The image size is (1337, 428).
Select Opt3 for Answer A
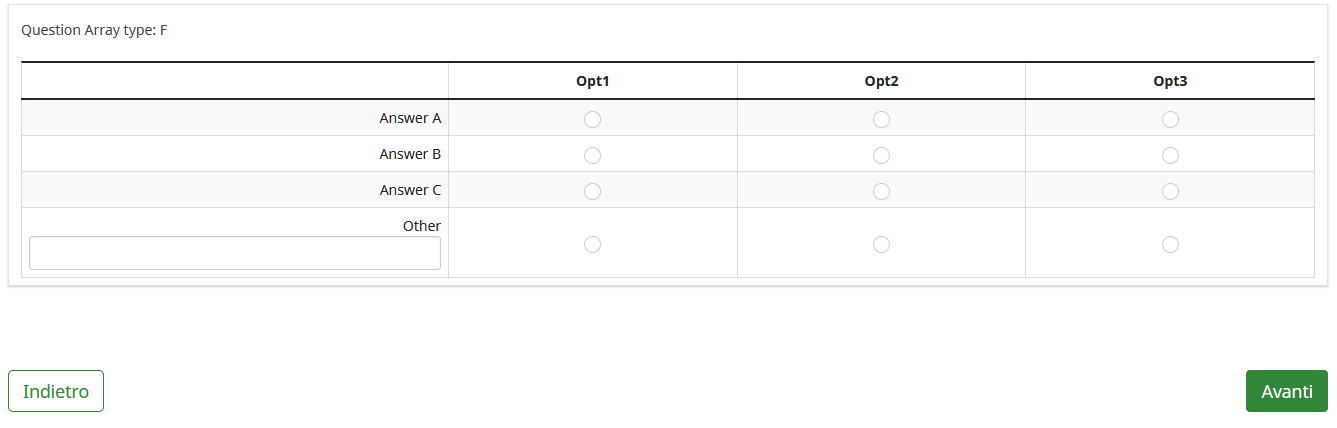[x=1170, y=120]
